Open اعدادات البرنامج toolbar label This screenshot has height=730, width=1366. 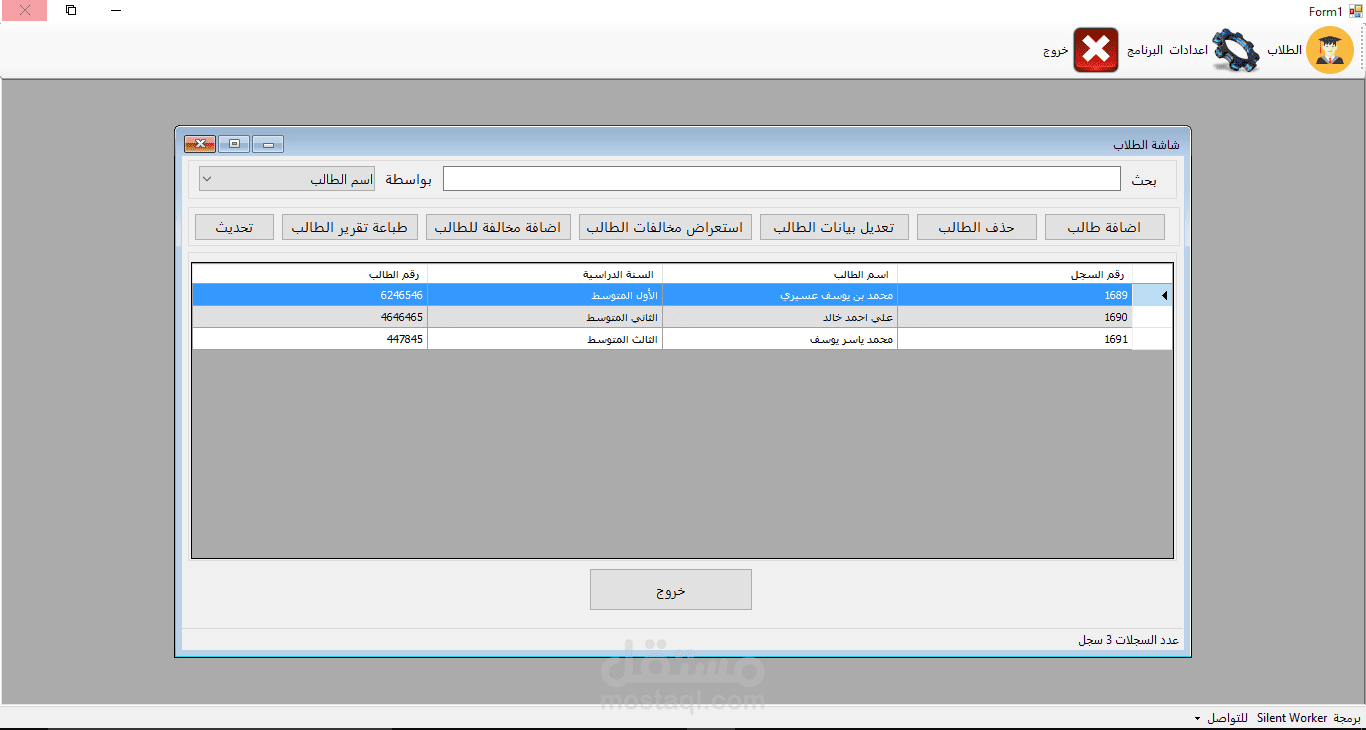1168,50
